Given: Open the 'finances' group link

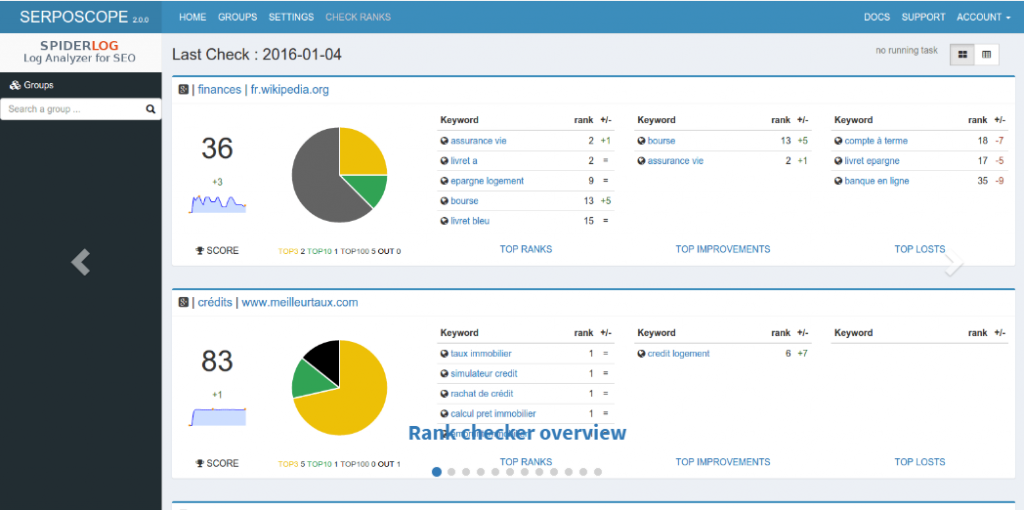Looking at the screenshot, I should [x=219, y=90].
